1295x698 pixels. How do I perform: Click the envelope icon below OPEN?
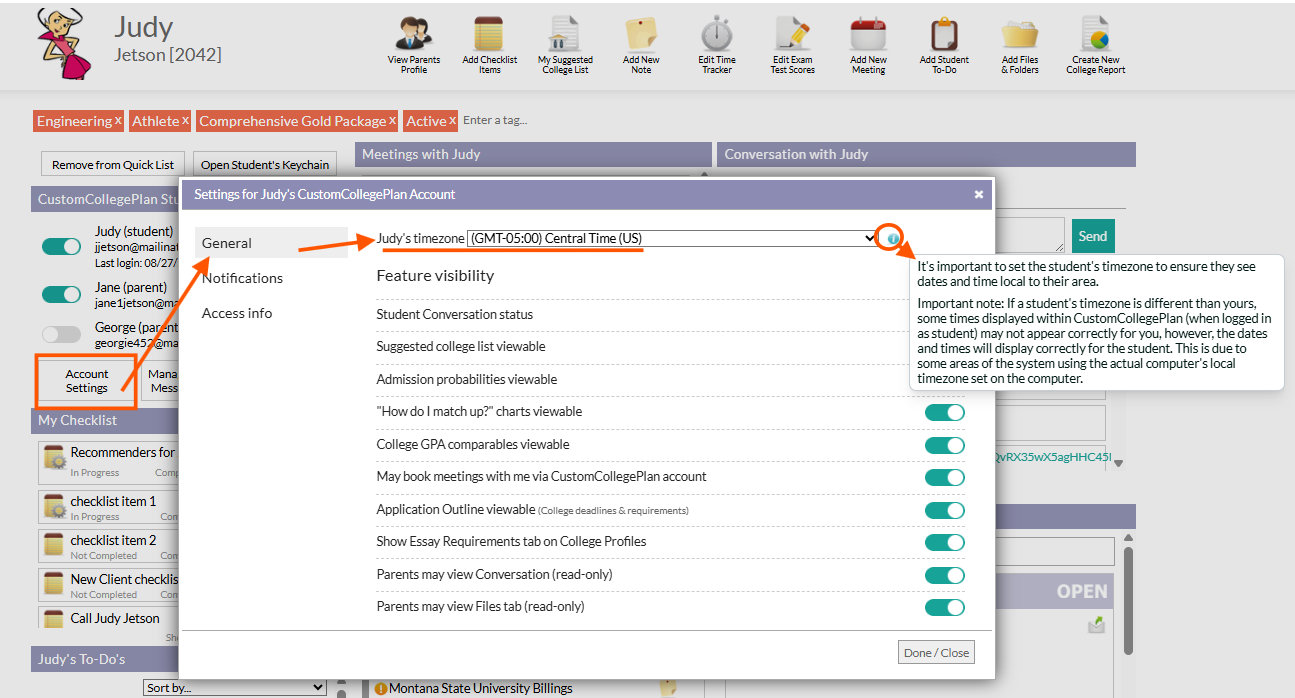click(1097, 625)
